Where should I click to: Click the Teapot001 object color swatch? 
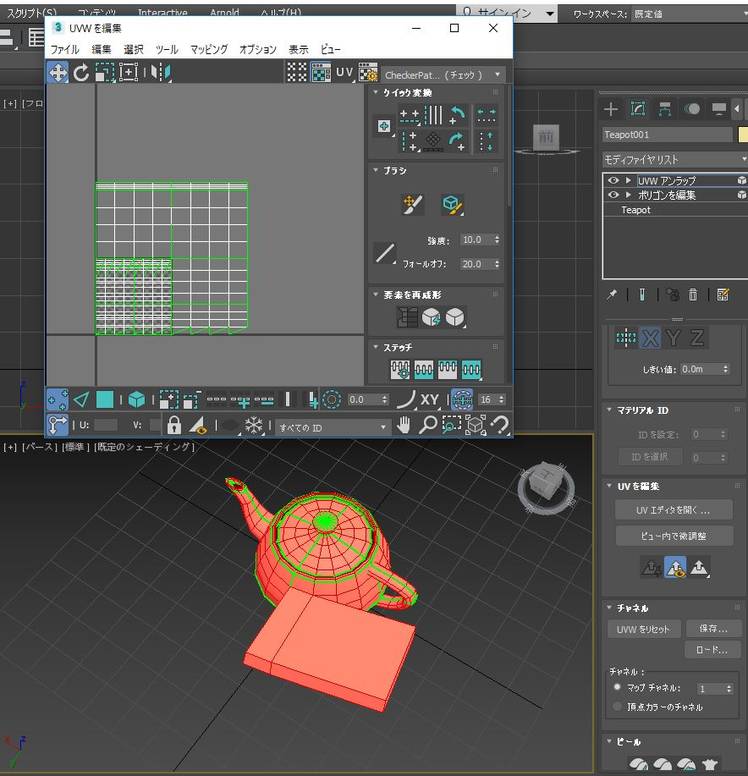743,134
